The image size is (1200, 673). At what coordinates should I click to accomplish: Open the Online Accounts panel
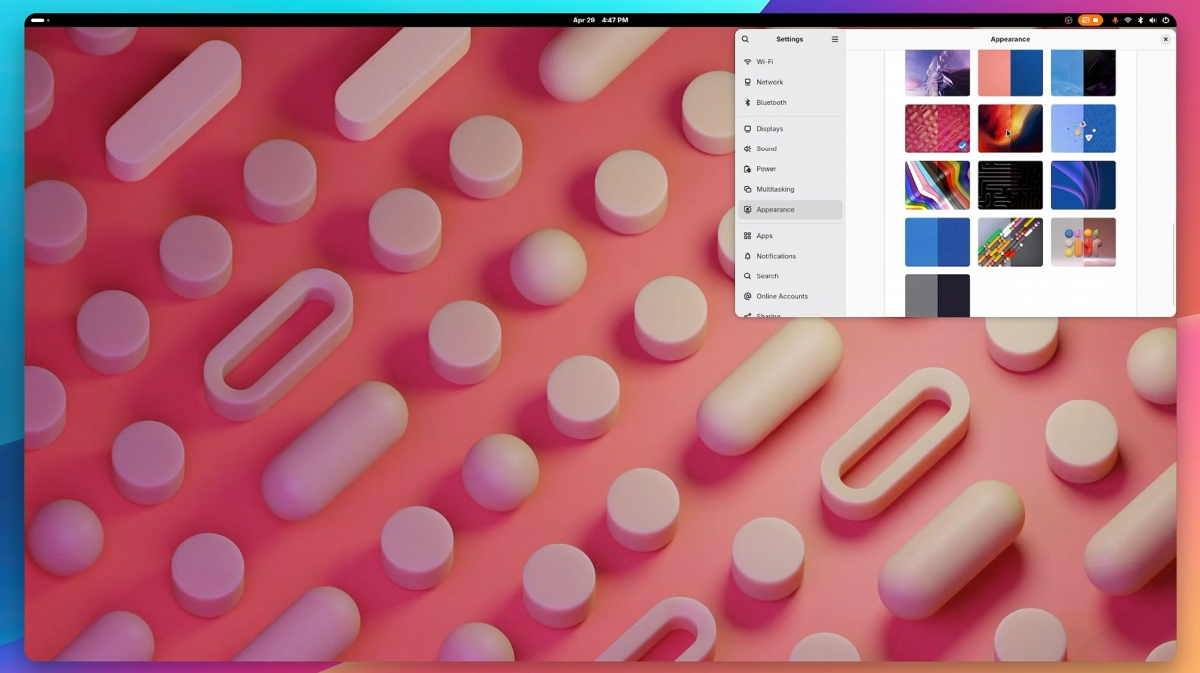tap(790, 296)
